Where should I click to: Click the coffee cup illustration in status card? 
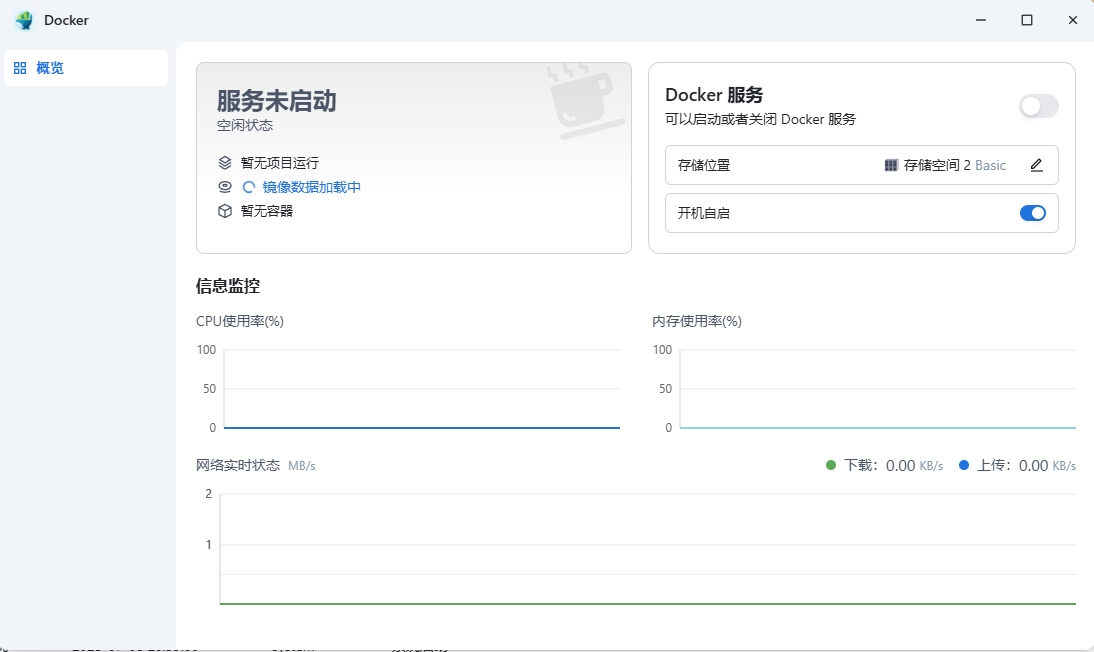(586, 101)
